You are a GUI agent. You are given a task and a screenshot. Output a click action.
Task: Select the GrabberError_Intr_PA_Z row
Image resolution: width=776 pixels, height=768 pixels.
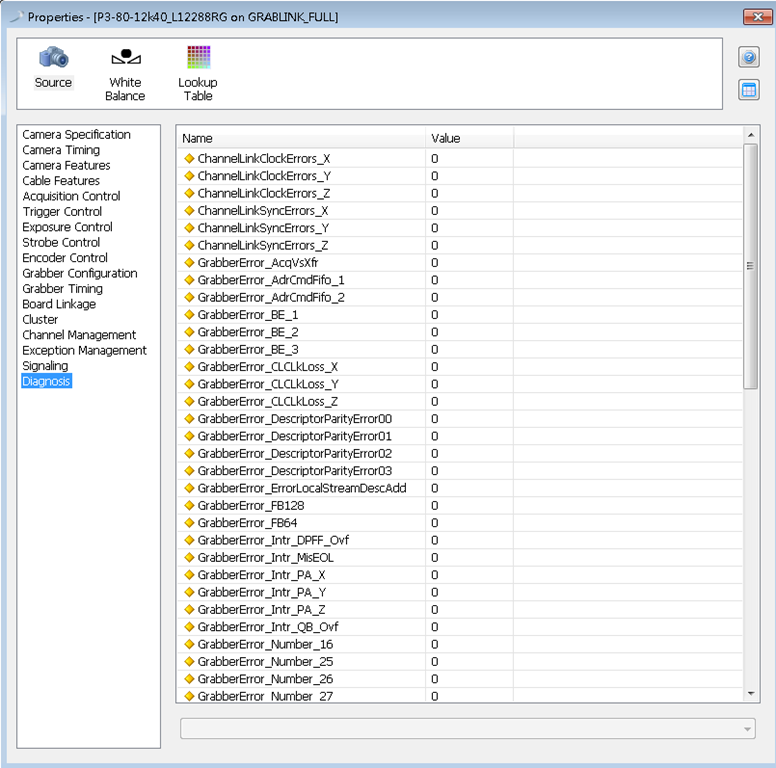[x=460, y=609]
